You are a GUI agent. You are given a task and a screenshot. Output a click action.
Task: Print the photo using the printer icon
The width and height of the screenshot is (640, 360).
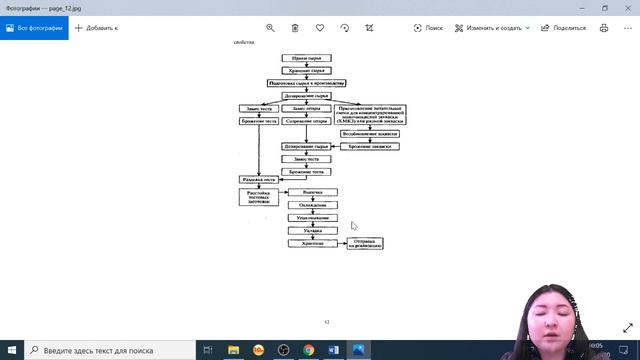604,28
